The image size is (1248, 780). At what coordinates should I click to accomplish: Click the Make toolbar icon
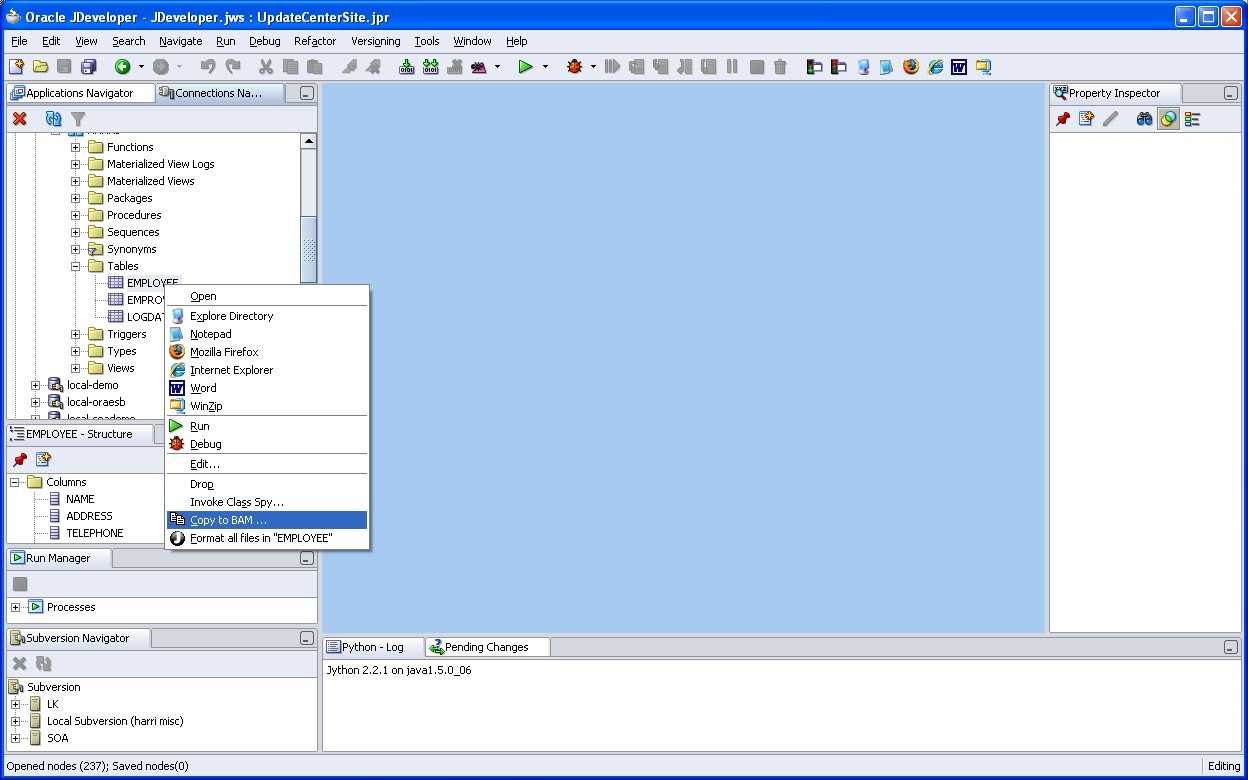coord(406,67)
